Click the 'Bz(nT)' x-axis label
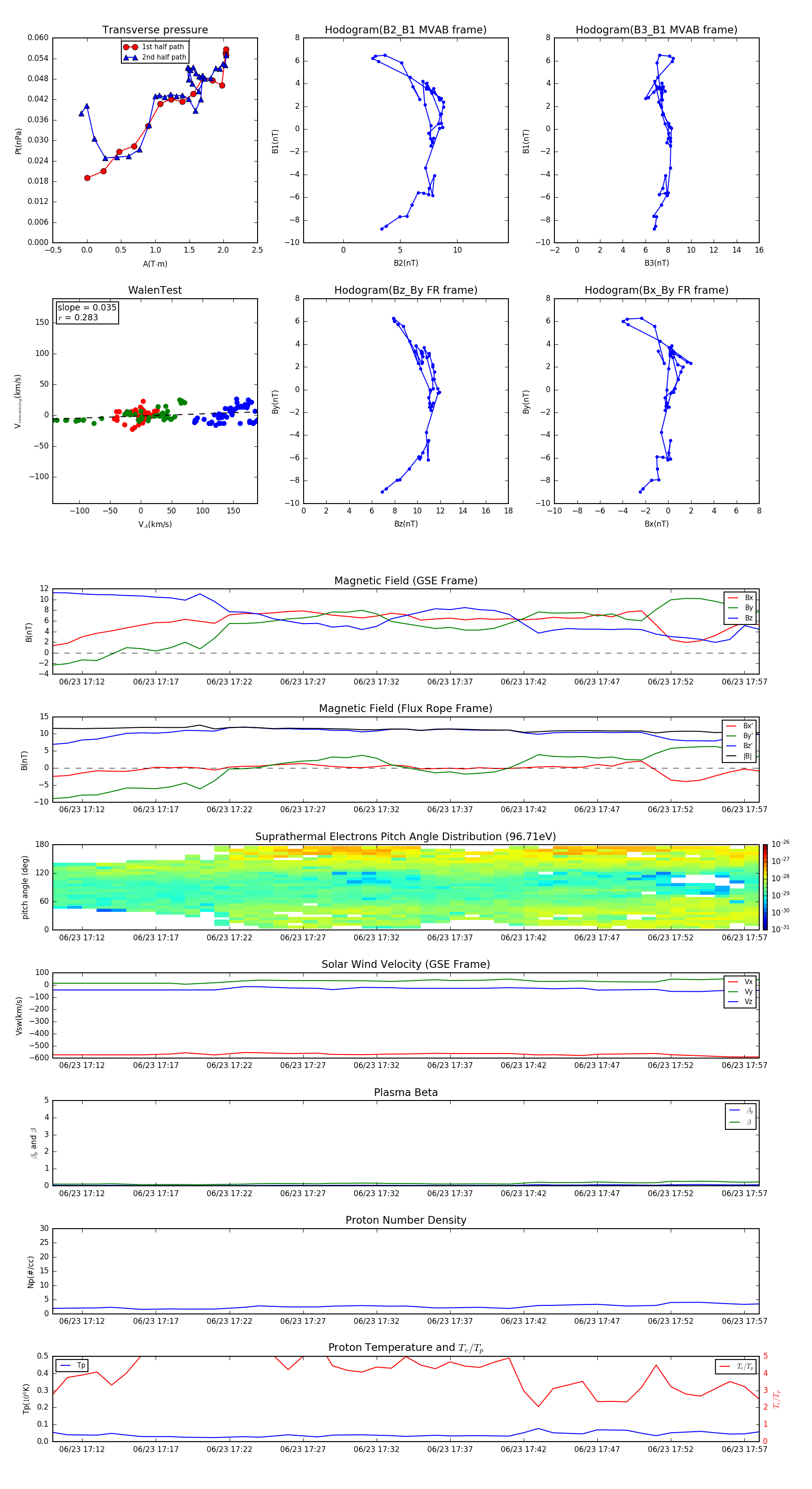This screenshot has width=812, height=1489. click(406, 524)
